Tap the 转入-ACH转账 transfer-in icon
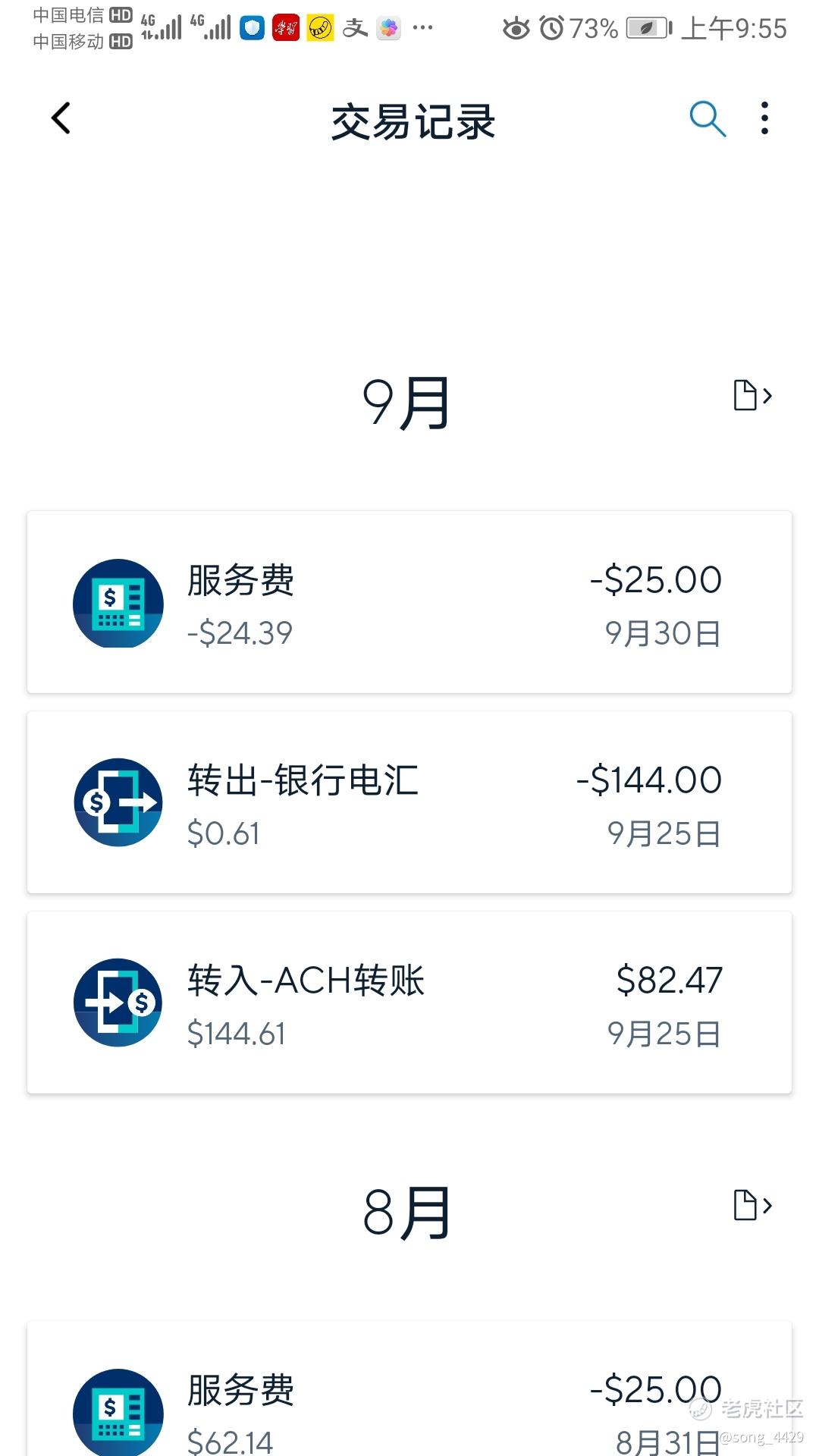The height and width of the screenshot is (1456, 819). point(118,1003)
